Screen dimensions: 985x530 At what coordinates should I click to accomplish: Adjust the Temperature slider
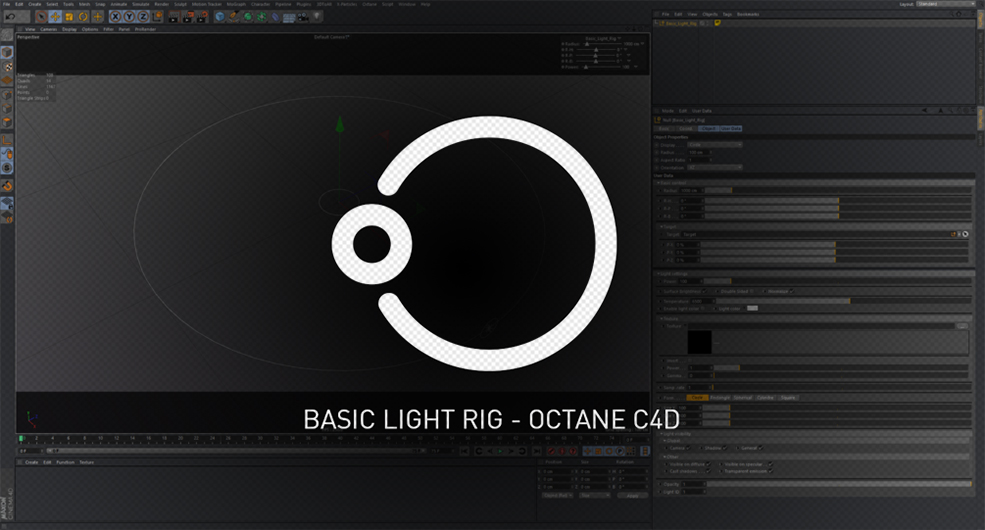[x=844, y=301]
